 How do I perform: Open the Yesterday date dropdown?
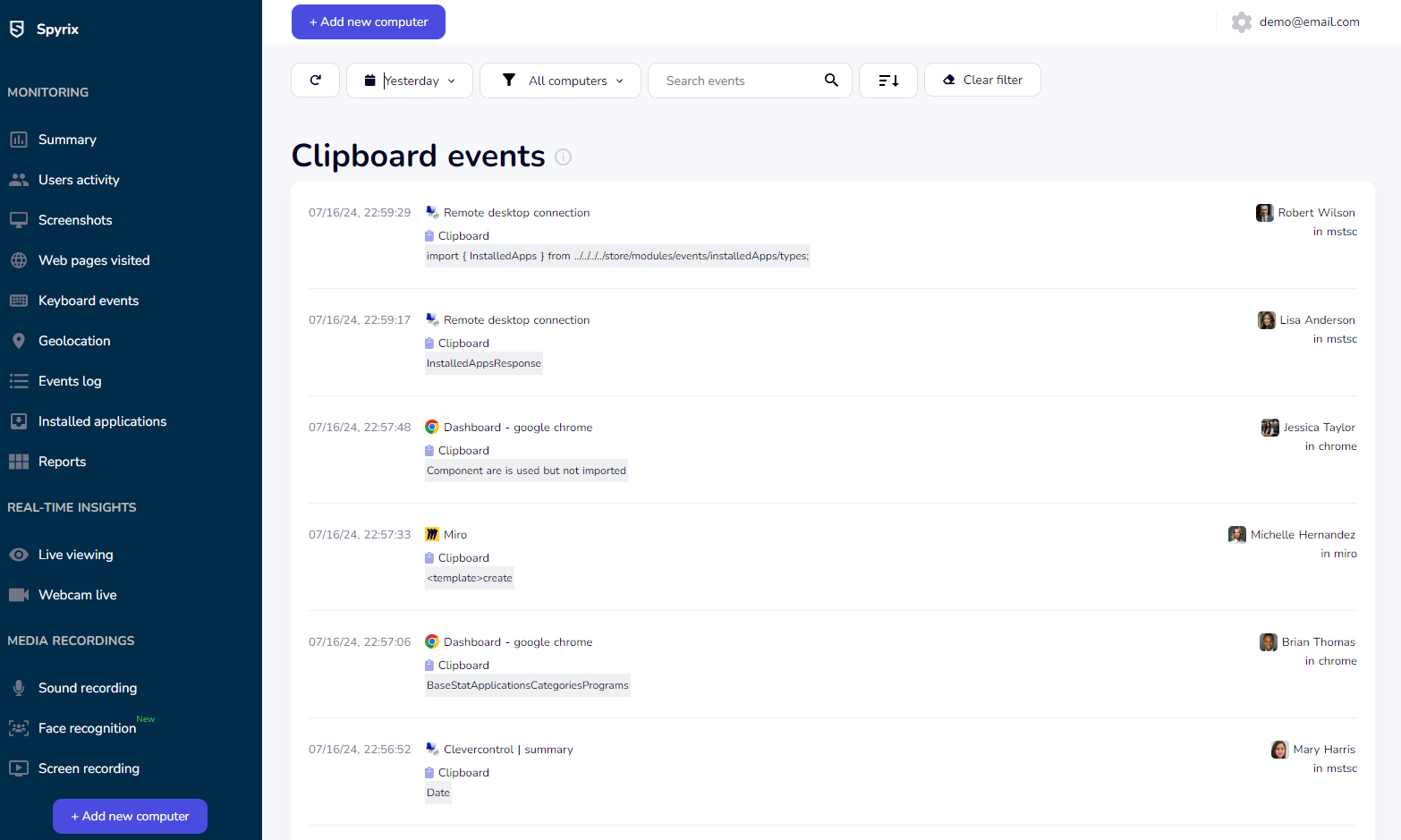(x=410, y=81)
